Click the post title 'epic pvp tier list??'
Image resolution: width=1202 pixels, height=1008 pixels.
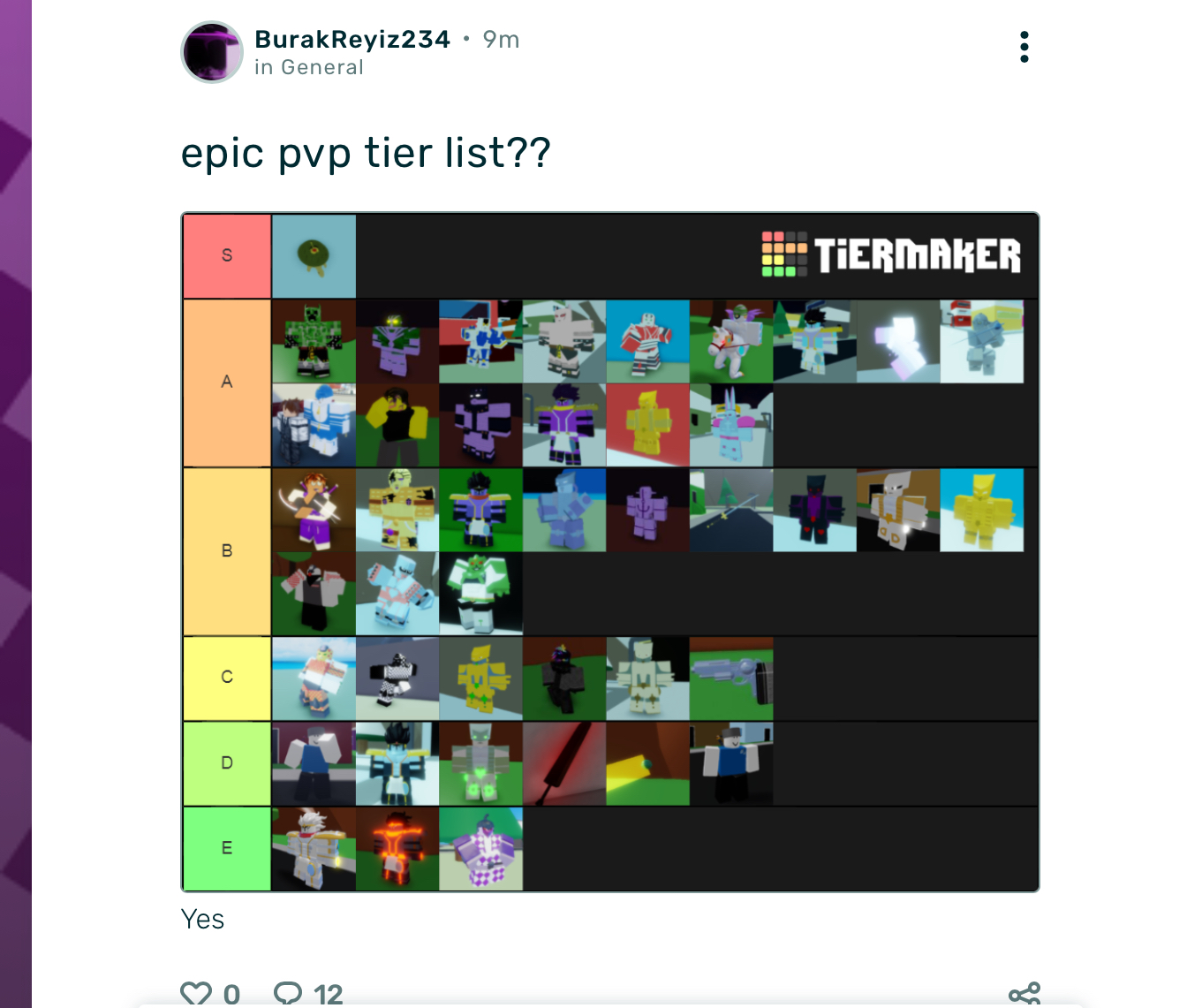pos(366,154)
